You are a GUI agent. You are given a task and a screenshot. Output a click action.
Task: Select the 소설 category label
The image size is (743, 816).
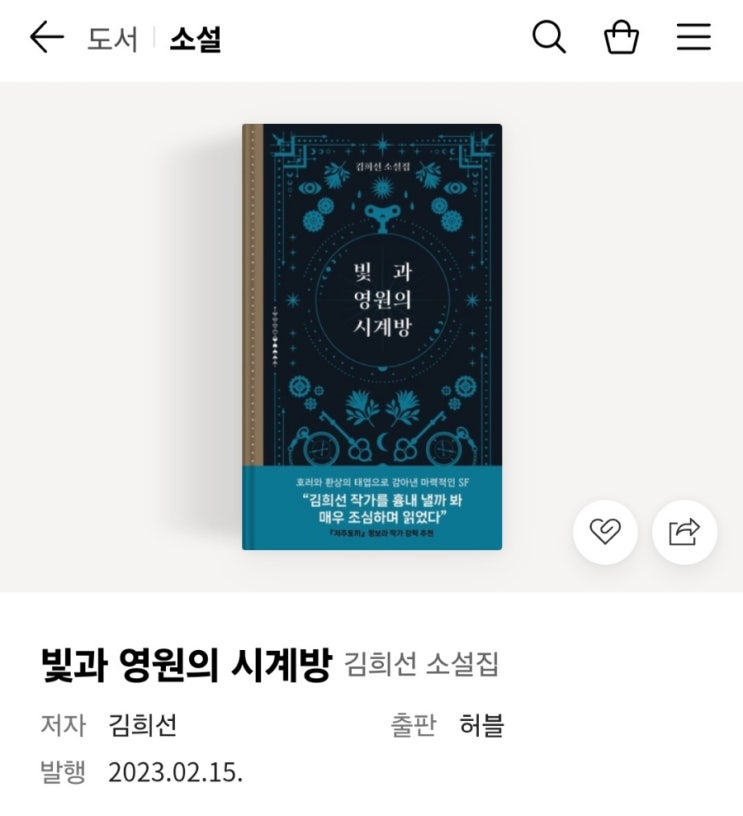click(196, 39)
